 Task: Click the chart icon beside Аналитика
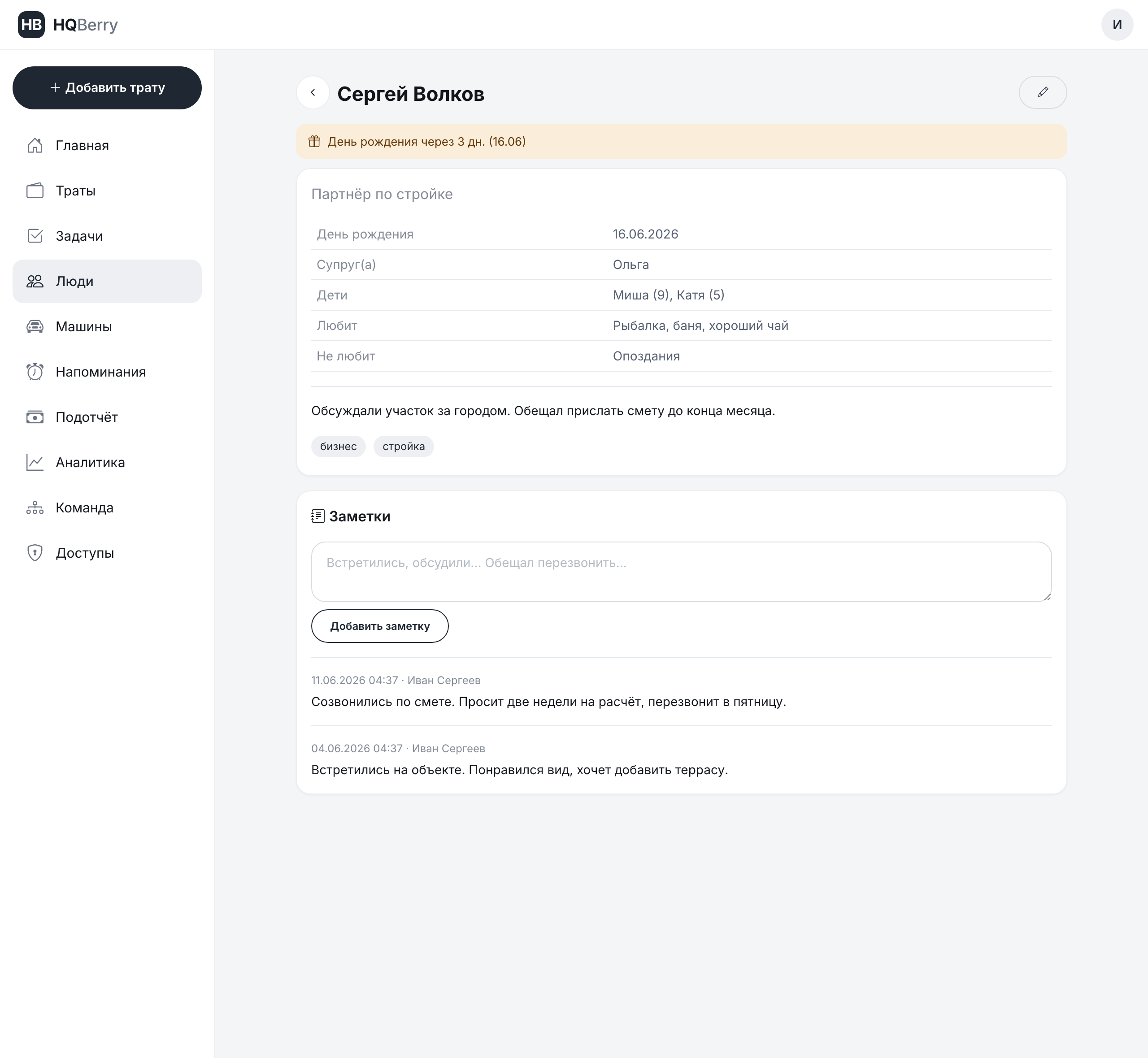point(35,462)
